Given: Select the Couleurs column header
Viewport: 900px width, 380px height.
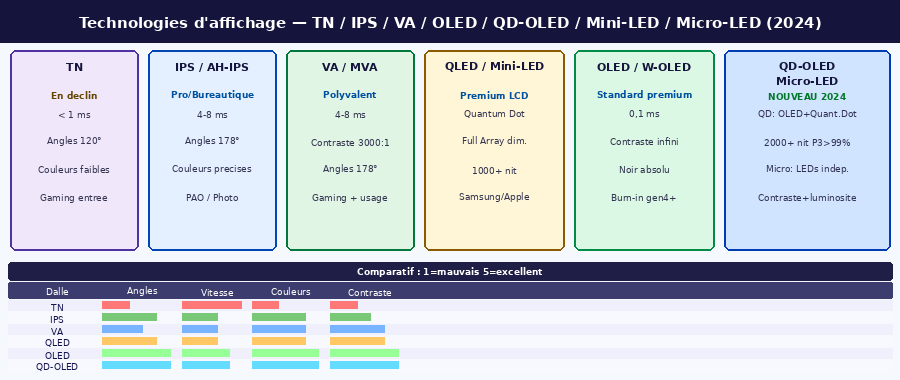Looking at the screenshot, I should point(290,292).
